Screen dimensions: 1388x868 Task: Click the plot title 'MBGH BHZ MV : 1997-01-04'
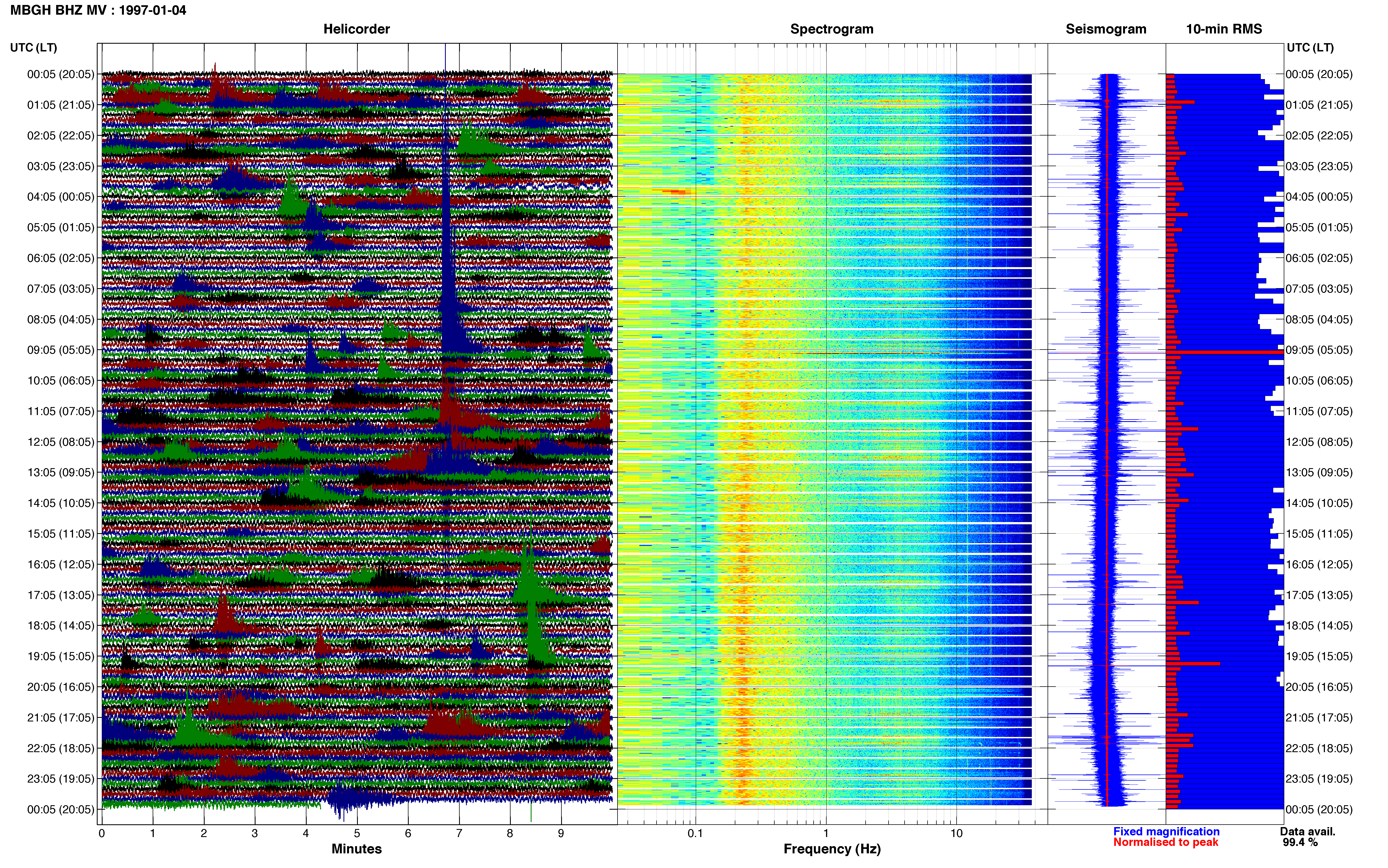98,10
